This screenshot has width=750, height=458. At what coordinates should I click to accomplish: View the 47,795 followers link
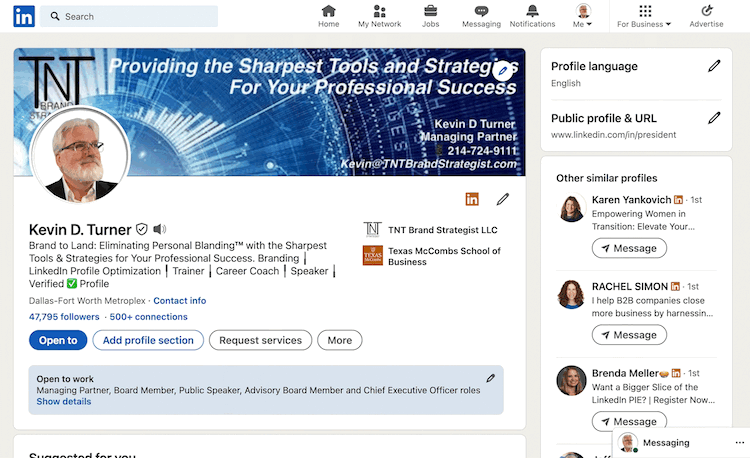[x=64, y=317]
